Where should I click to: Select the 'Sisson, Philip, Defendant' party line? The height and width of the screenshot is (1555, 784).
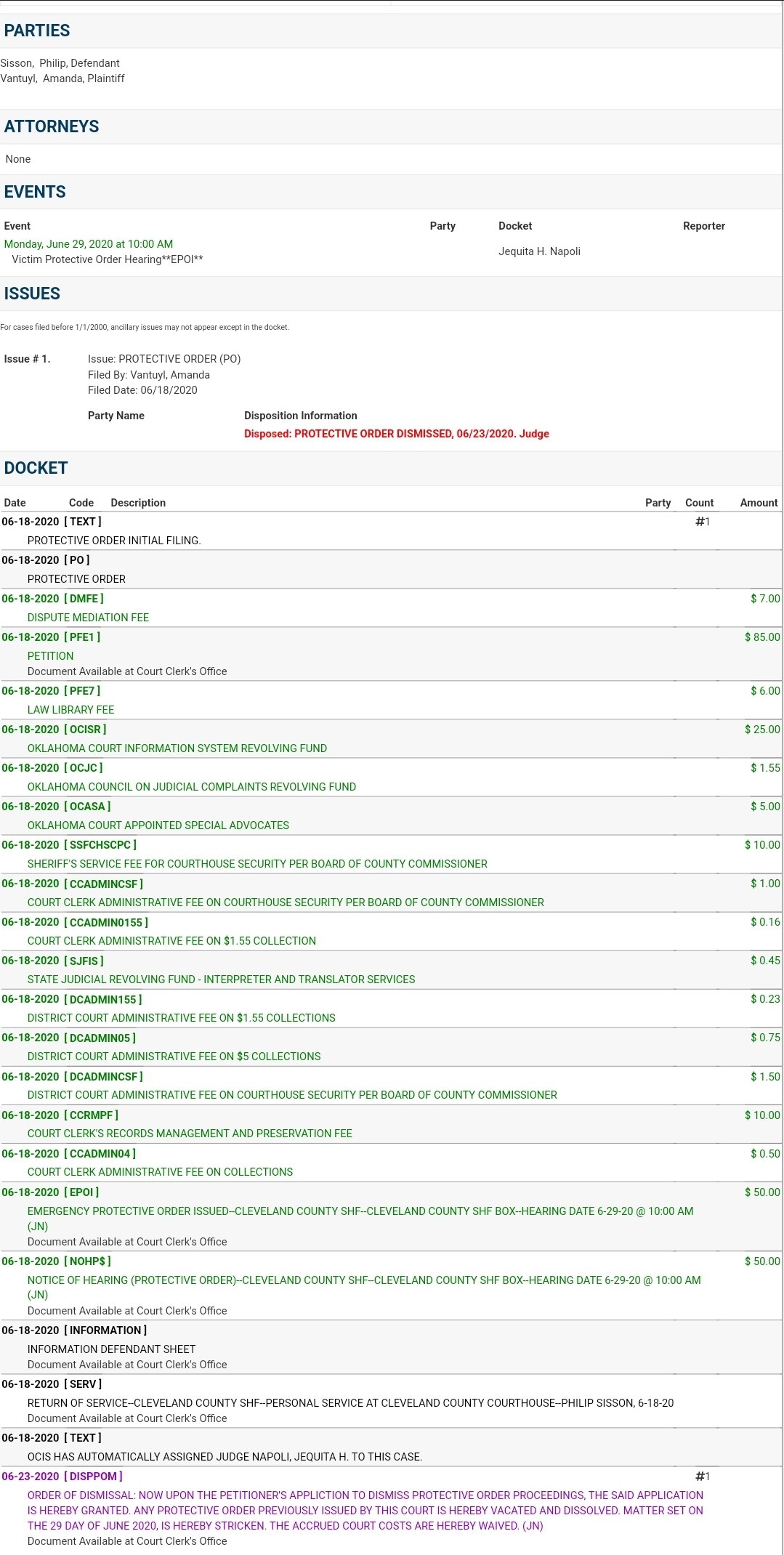[x=60, y=63]
